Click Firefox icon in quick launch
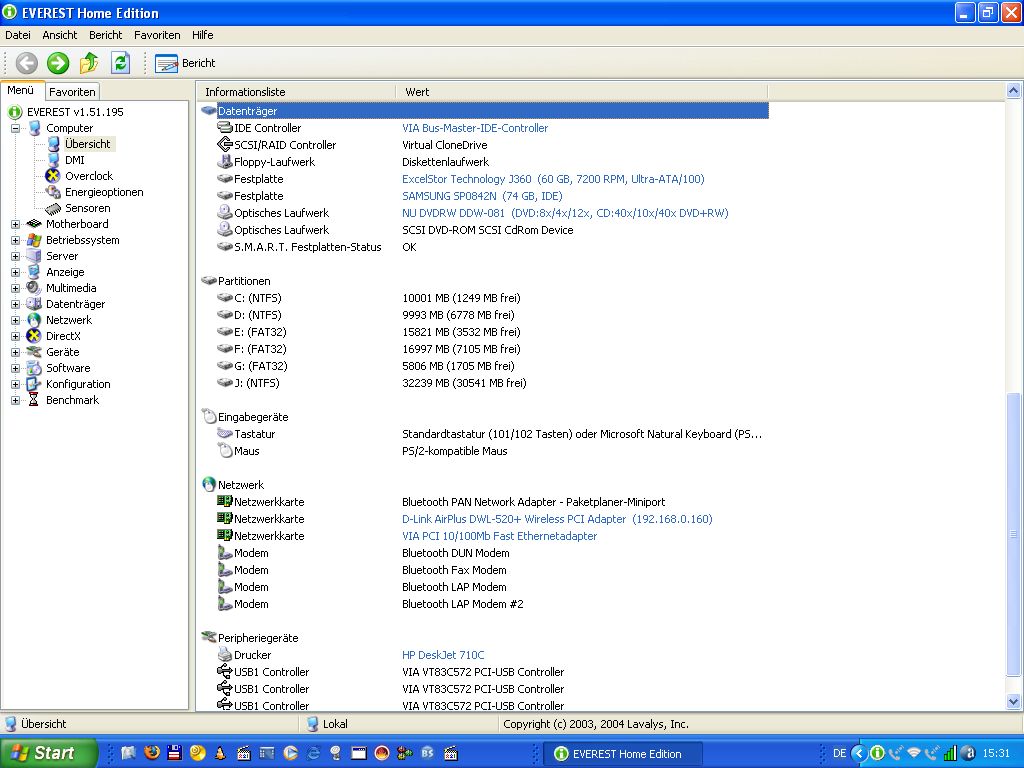The height and width of the screenshot is (768, 1024). coord(152,753)
